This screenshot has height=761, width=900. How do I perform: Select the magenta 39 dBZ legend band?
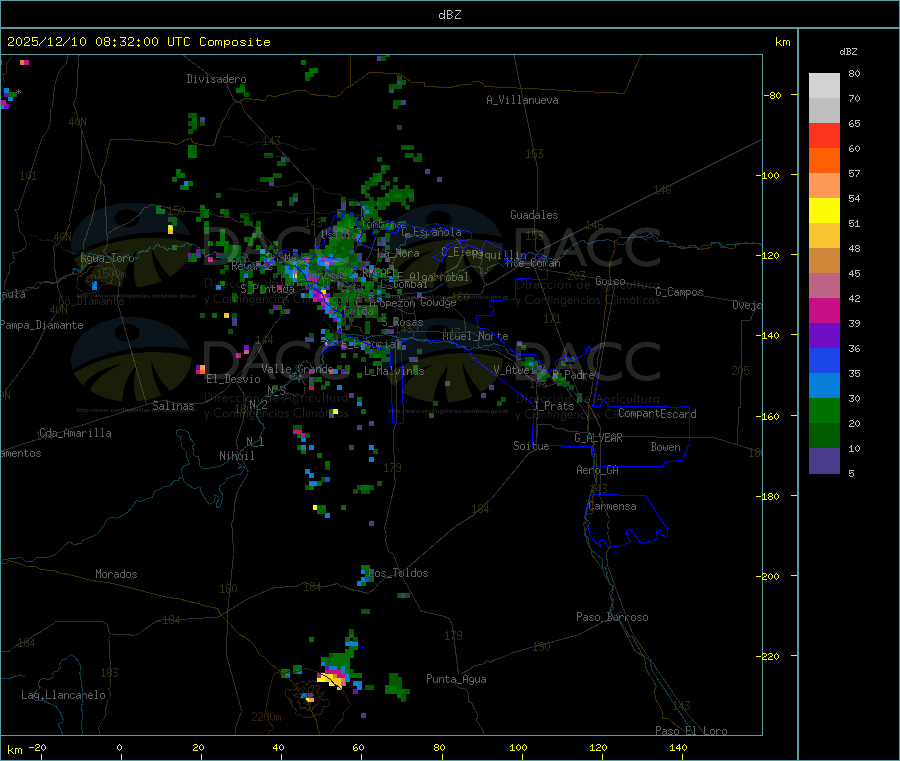point(824,310)
